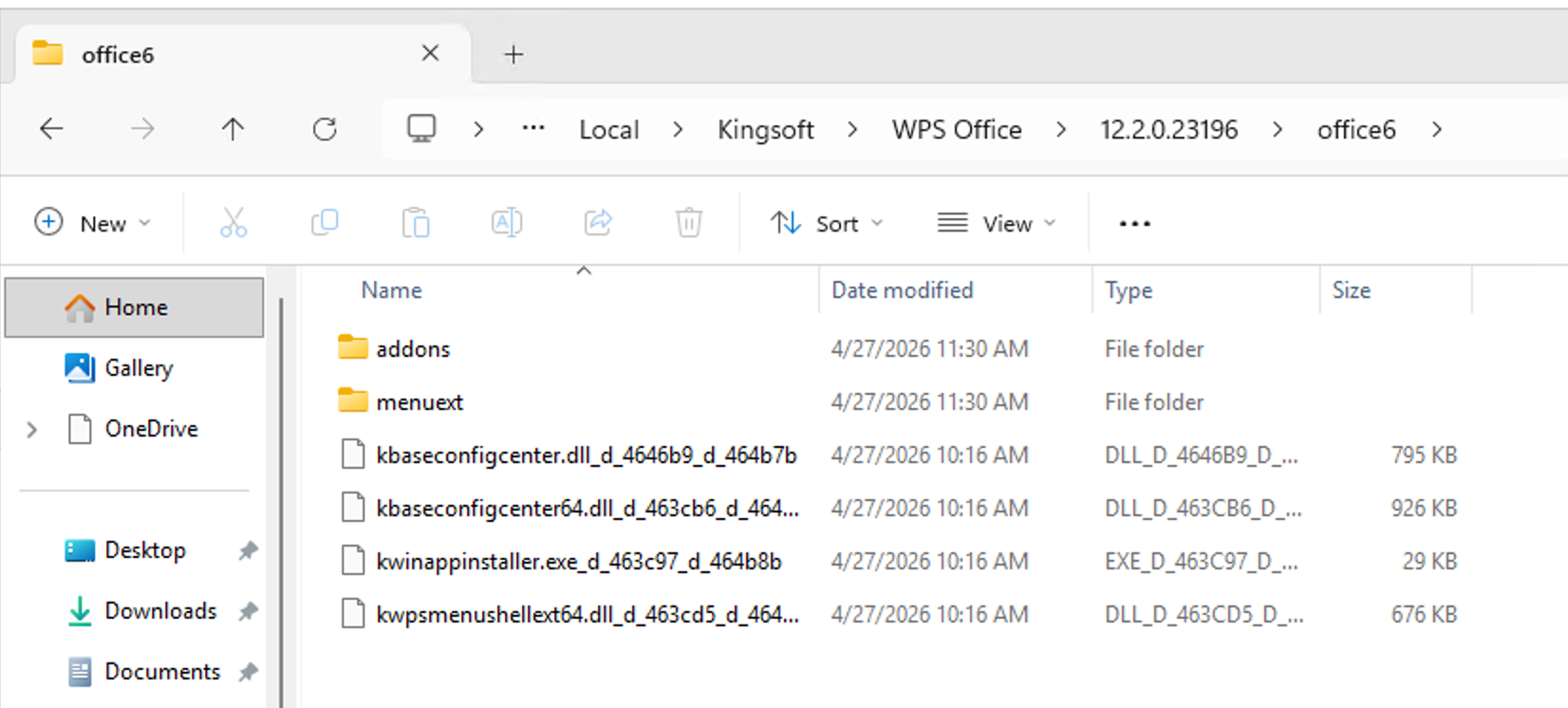Expand the OneDrive tree node
The height and width of the screenshot is (708, 1568).
(x=32, y=430)
